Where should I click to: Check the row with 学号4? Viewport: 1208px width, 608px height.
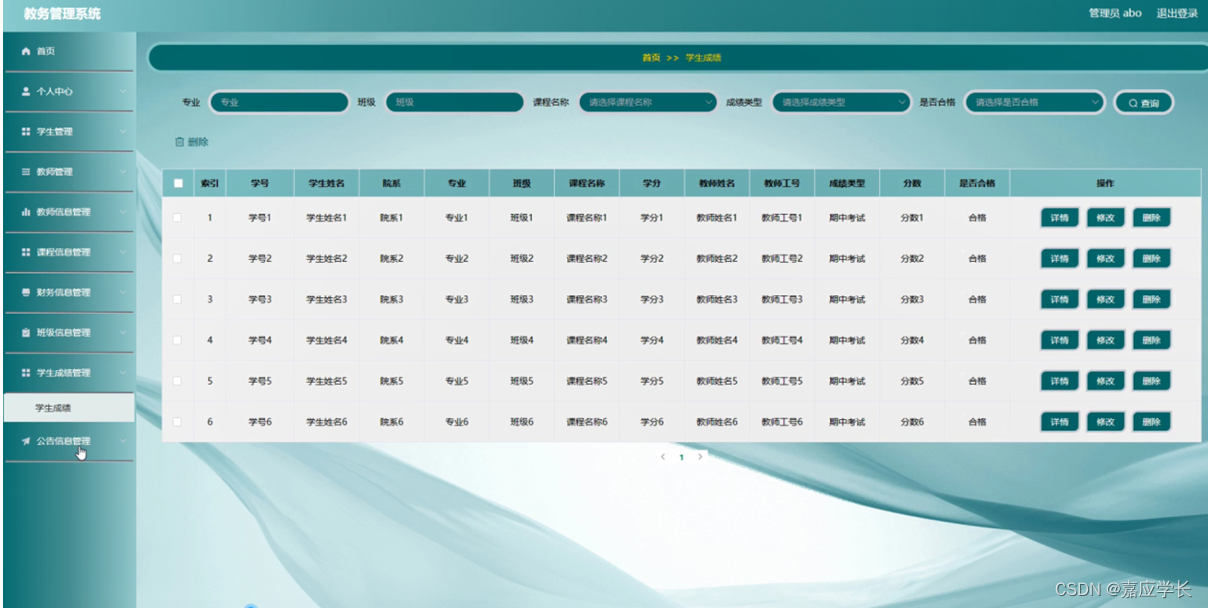pyautogui.click(x=178, y=340)
